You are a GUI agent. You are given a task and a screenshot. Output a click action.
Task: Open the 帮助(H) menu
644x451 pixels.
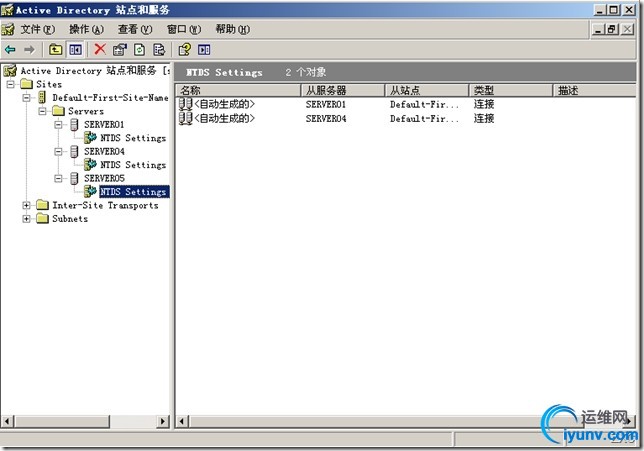[x=232, y=29]
